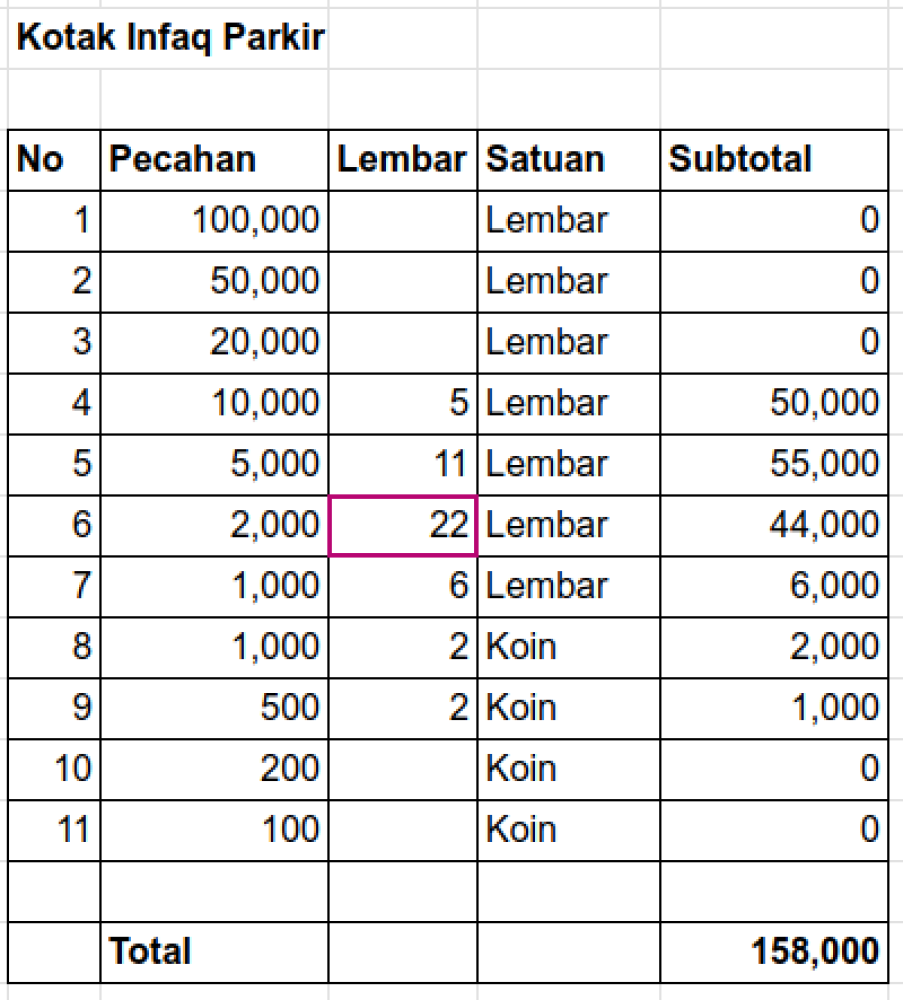Select the subtotal cell showing 44,000

tap(773, 525)
